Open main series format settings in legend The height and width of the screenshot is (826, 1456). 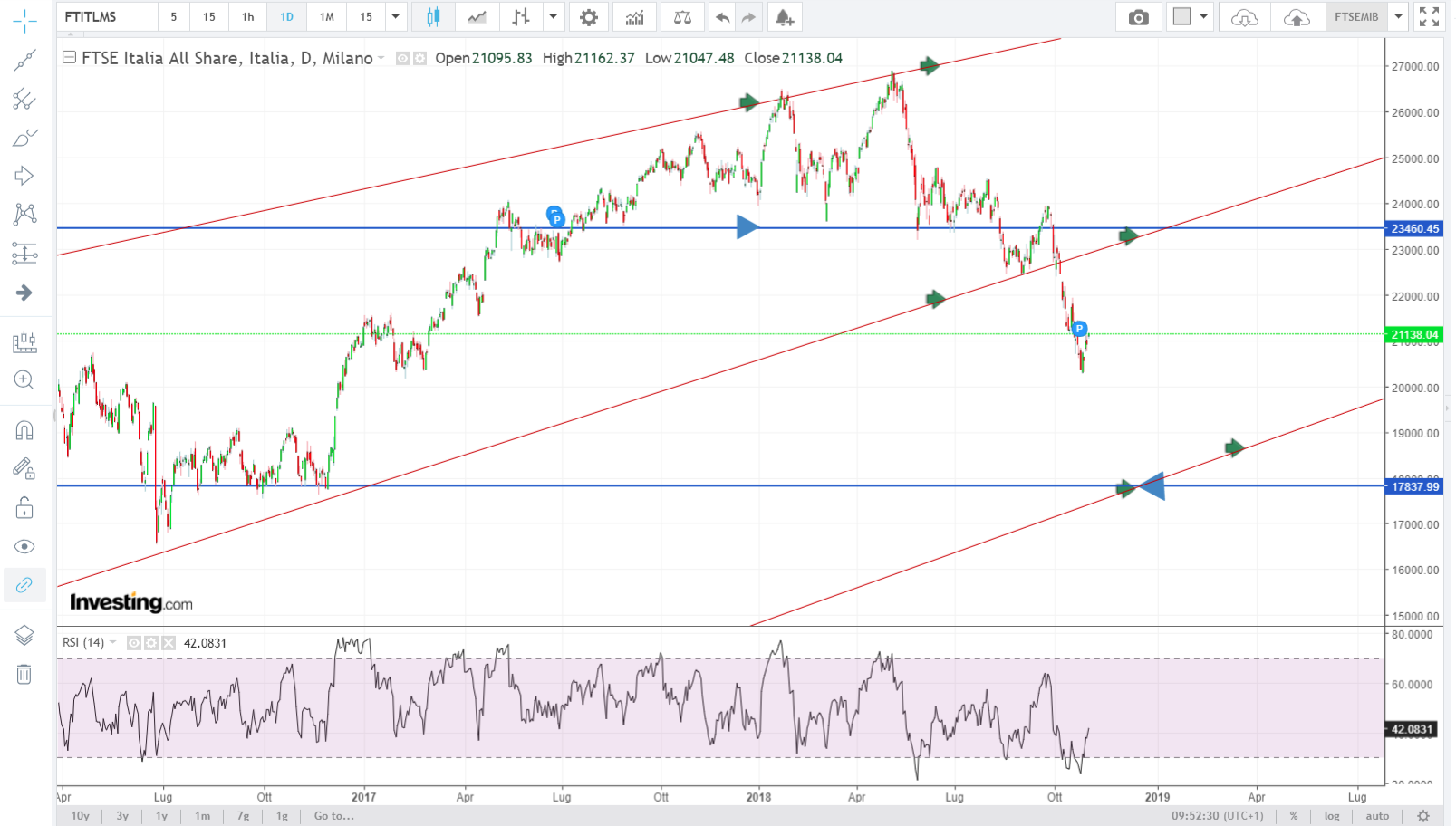coord(419,58)
